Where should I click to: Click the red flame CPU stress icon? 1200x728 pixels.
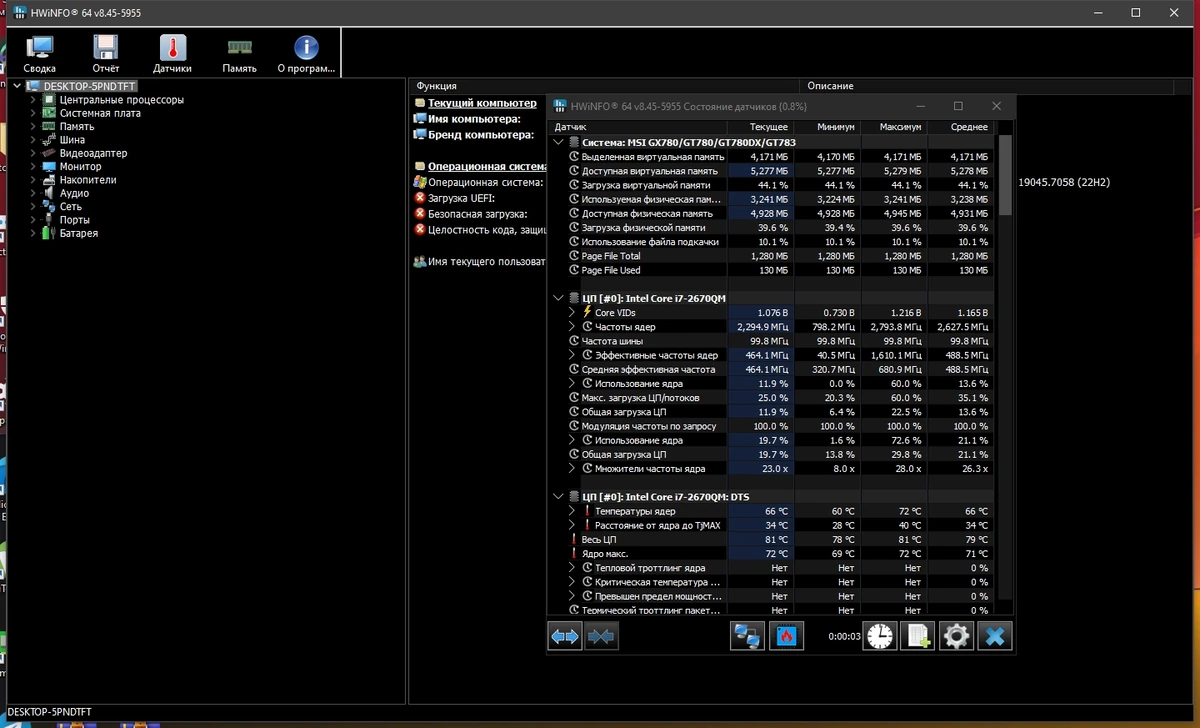(x=786, y=636)
